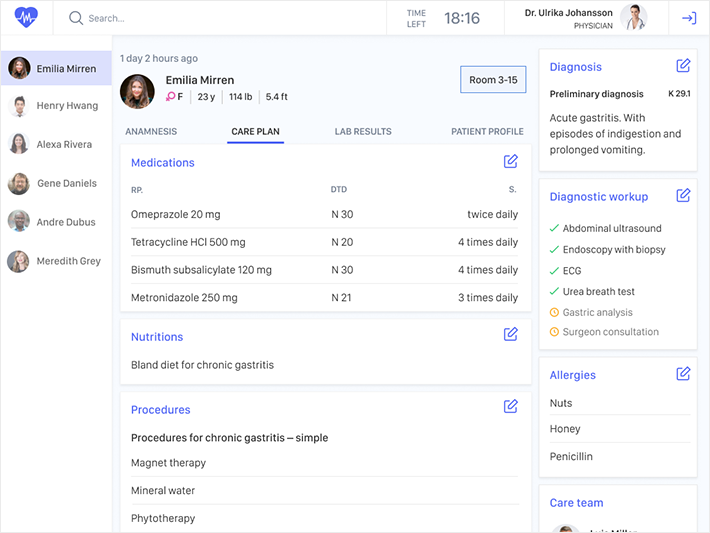This screenshot has height=533, width=710.
Task: Select Emilia Mirren in patient list
Action: point(56,68)
